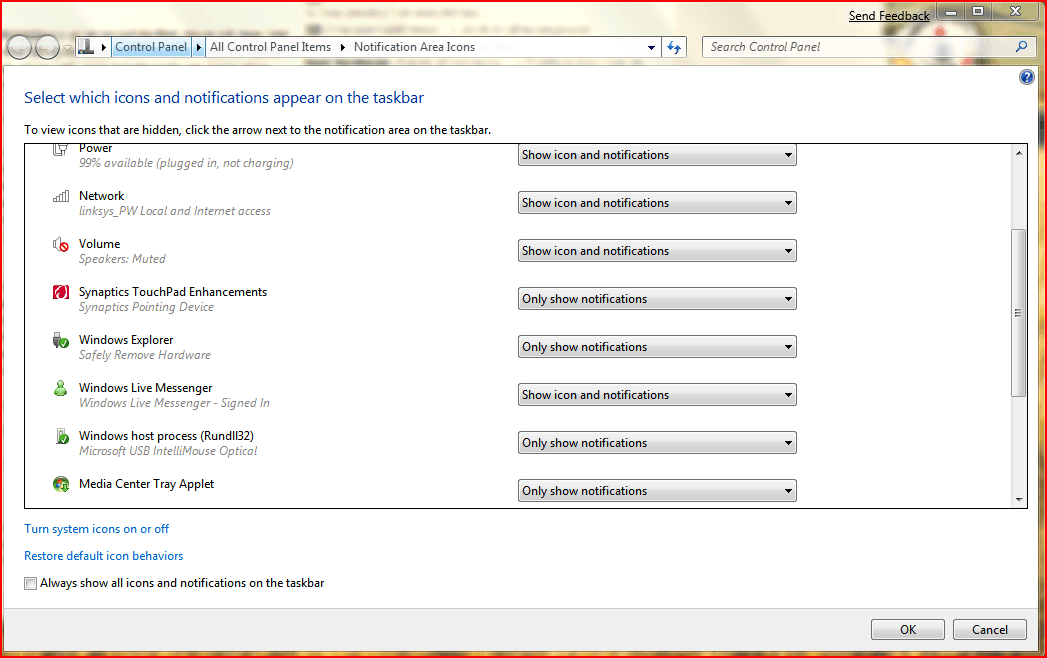Click list scrollbar up arrow

(x=1019, y=153)
